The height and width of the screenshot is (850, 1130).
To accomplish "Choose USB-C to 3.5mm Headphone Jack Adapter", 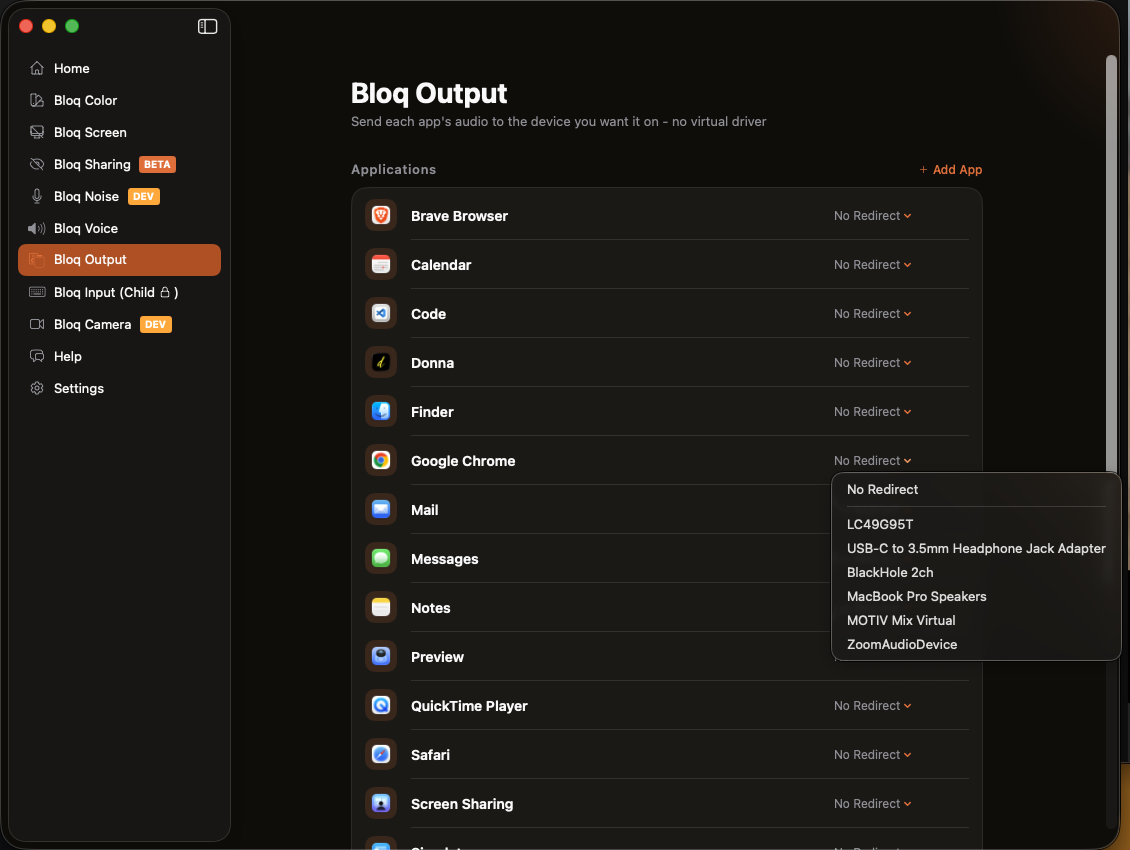I will point(976,549).
